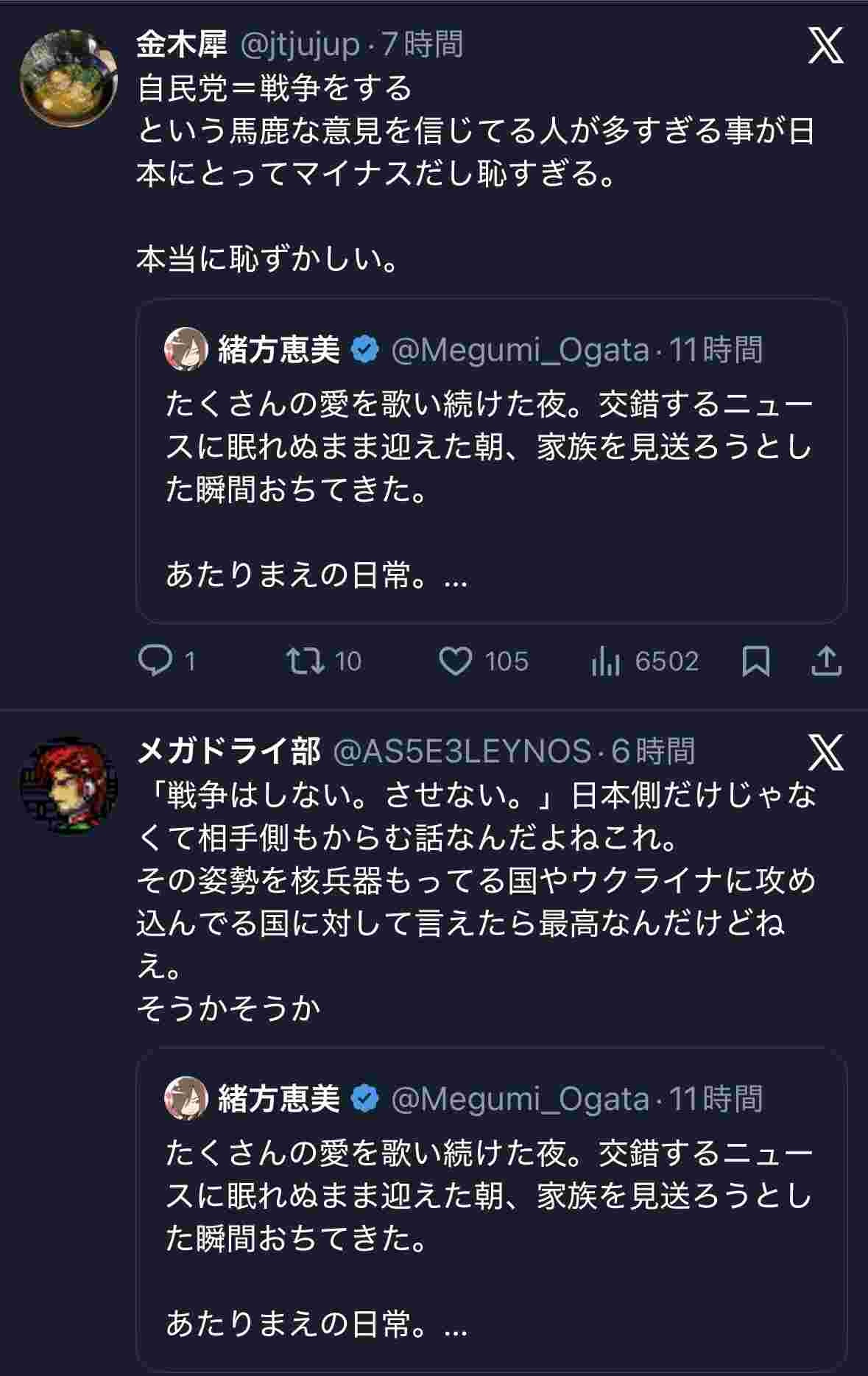Open the @AS5E3LEYNOS profile handle
This screenshot has height=1376, width=868.
coord(462,751)
